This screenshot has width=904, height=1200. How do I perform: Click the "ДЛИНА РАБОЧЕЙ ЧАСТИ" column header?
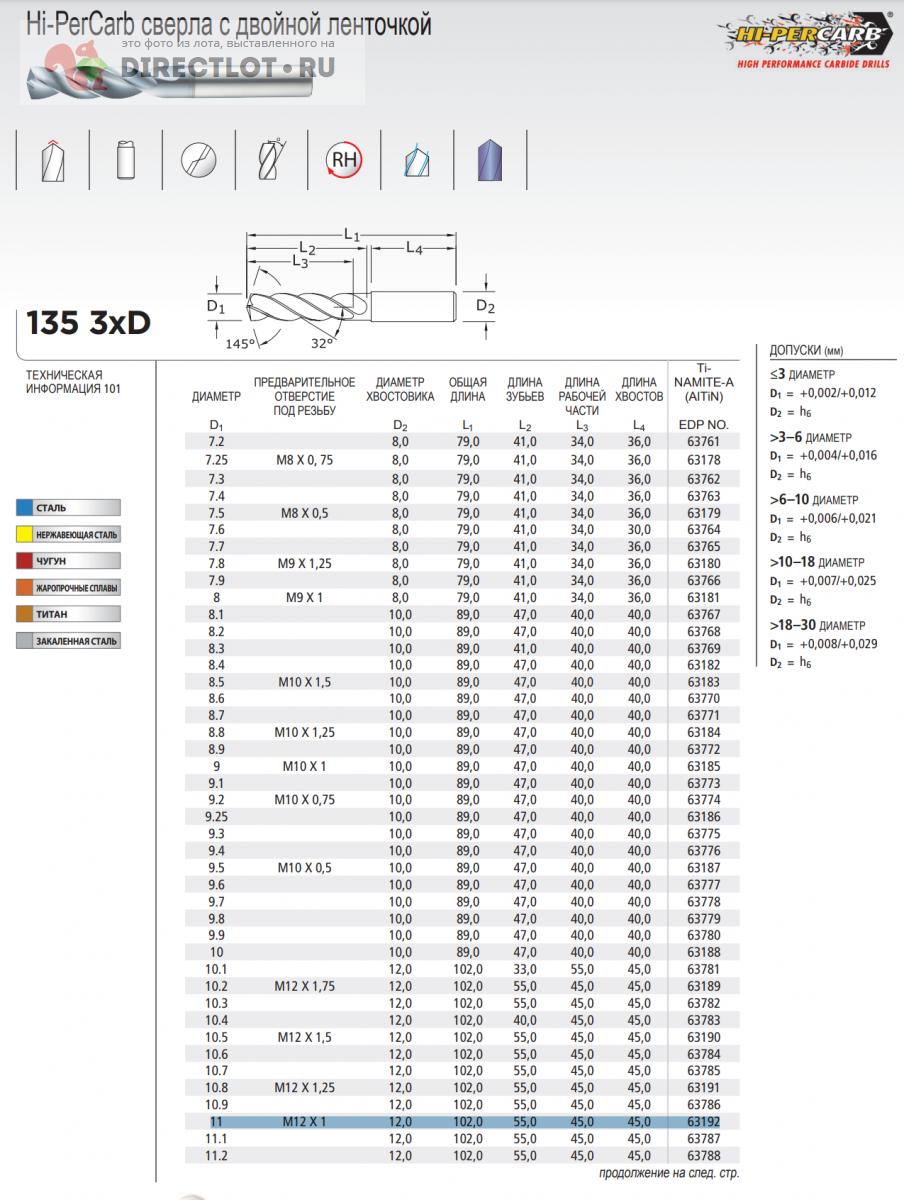pyautogui.click(x=582, y=397)
